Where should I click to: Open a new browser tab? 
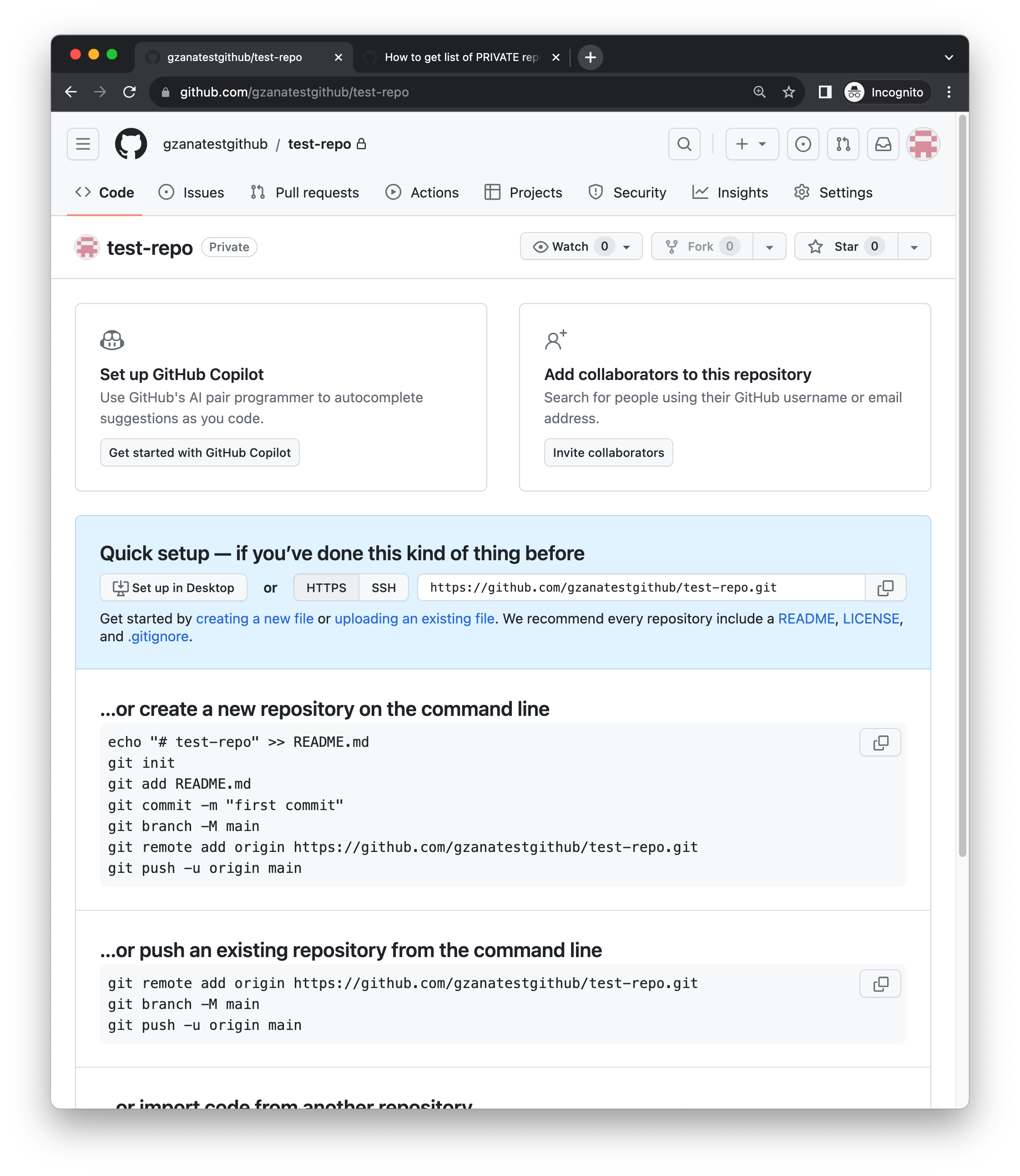pyautogui.click(x=590, y=57)
